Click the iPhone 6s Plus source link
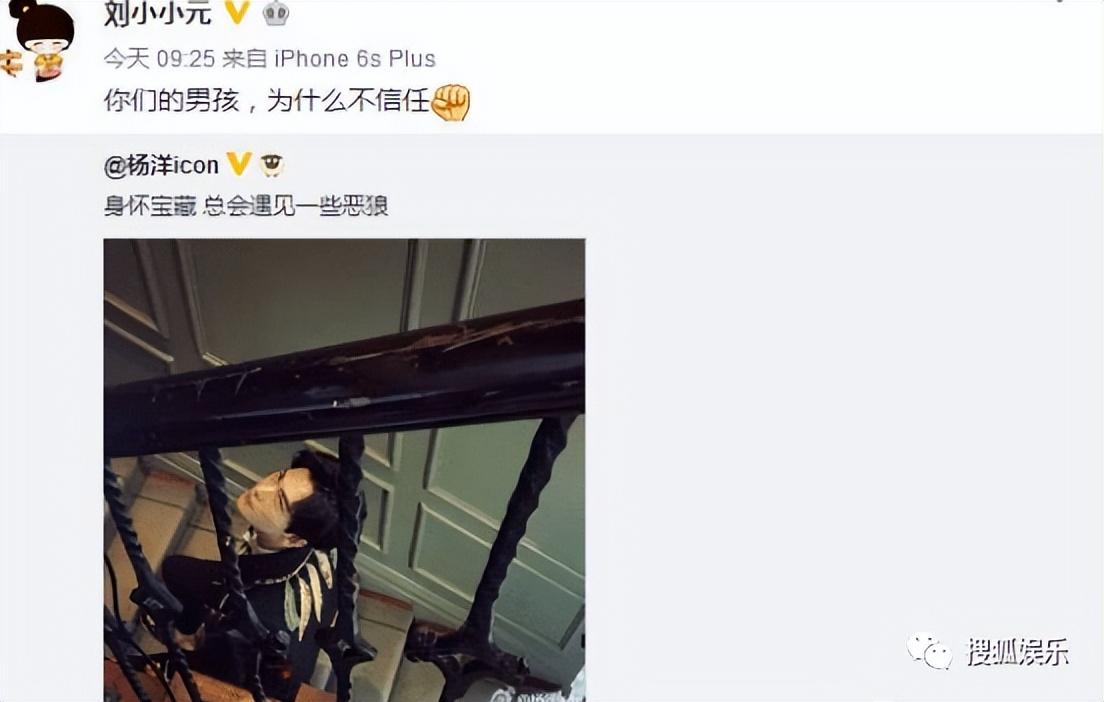 (355, 58)
